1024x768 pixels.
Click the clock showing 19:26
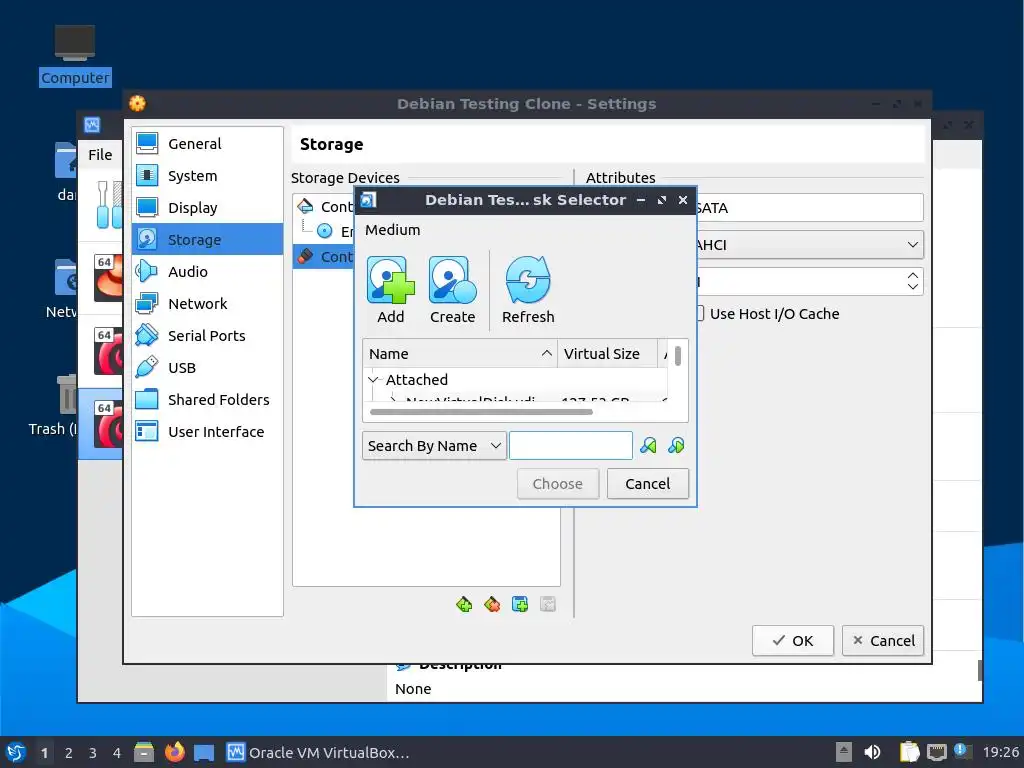coord(1000,752)
